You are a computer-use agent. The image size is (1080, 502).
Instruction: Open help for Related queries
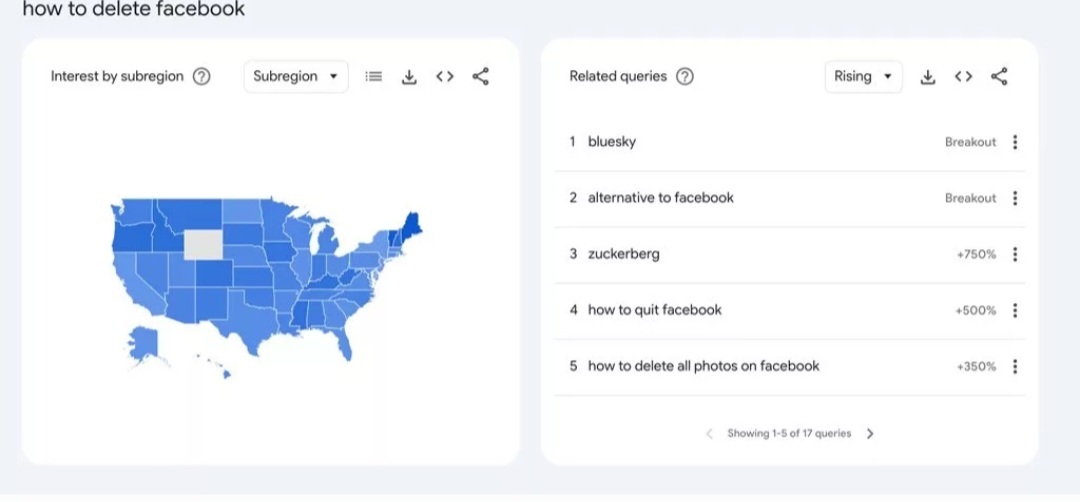(x=685, y=76)
